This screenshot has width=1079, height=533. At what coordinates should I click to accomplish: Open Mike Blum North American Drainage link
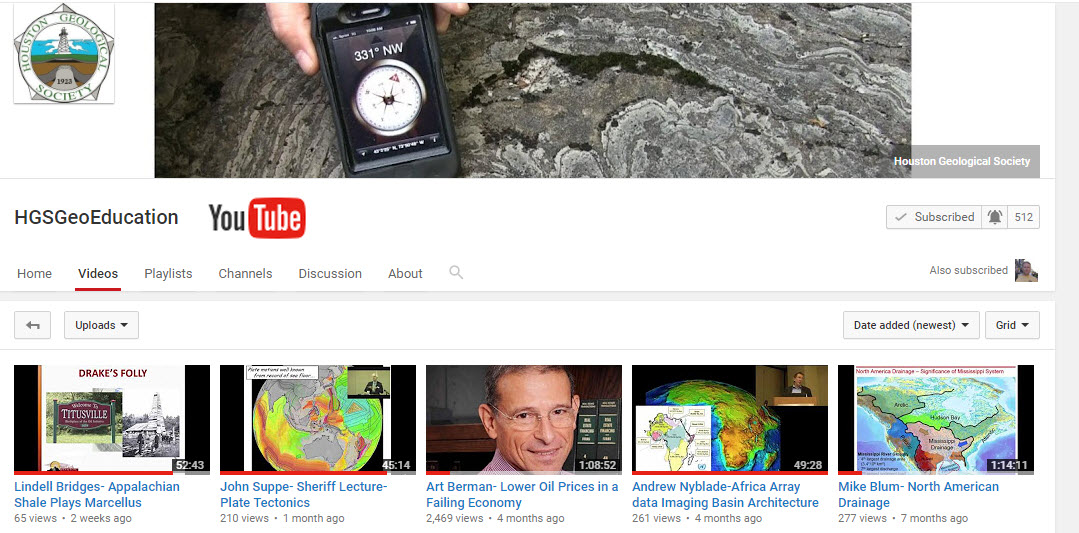point(918,494)
